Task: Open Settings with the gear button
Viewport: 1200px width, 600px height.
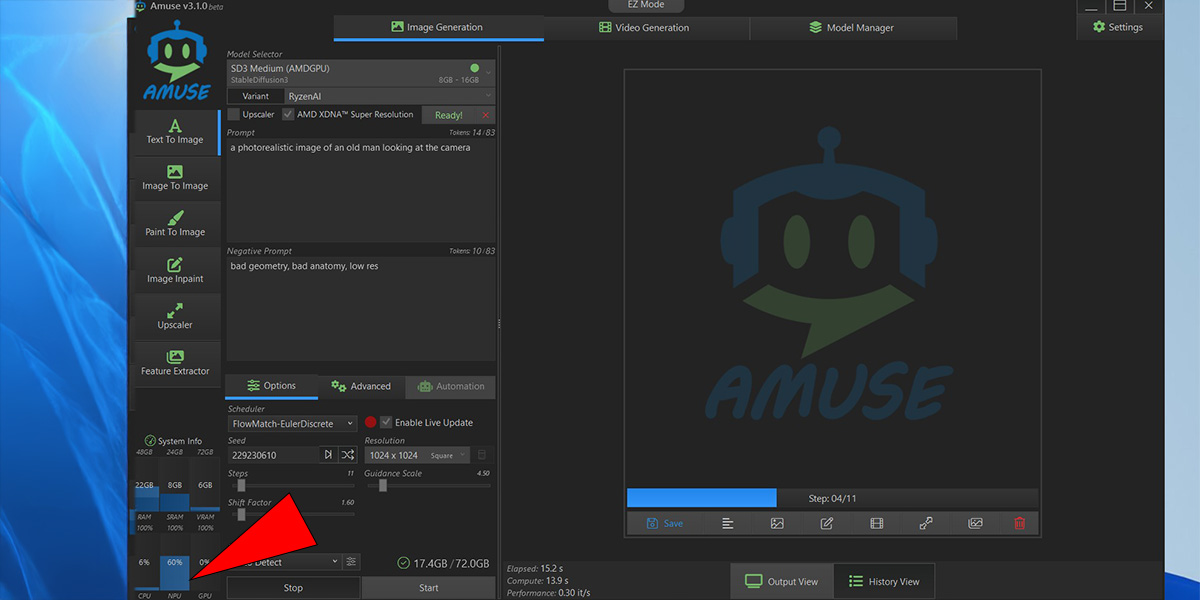Action: tap(1118, 27)
